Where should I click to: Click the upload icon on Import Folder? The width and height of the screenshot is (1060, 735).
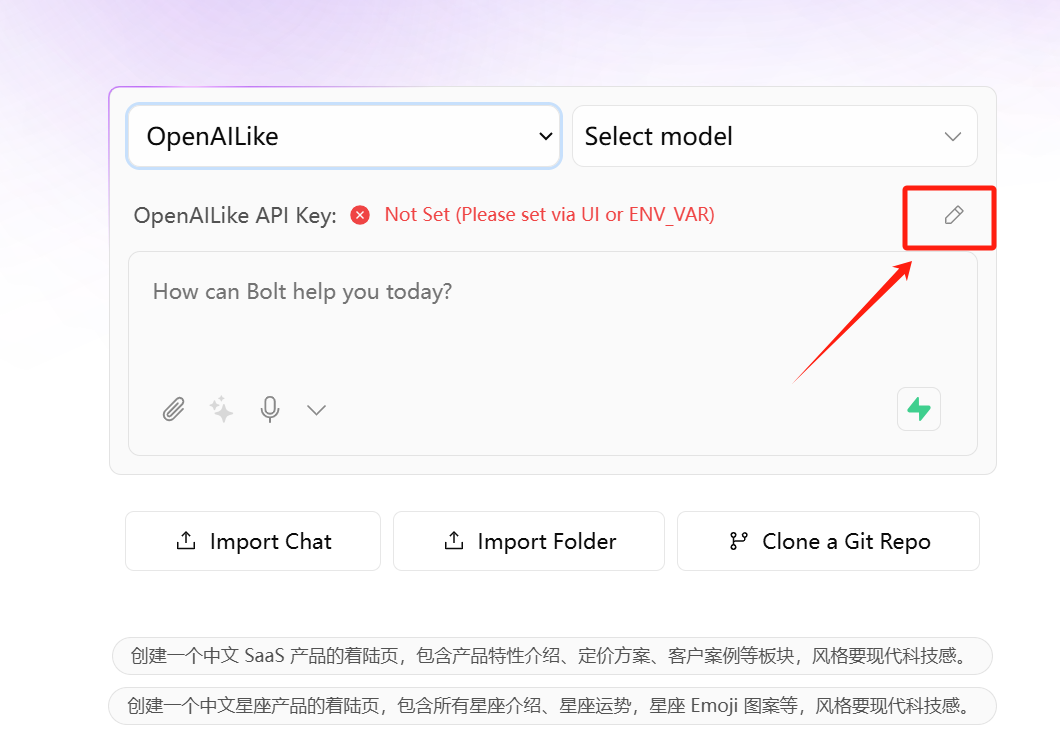coord(454,540)
